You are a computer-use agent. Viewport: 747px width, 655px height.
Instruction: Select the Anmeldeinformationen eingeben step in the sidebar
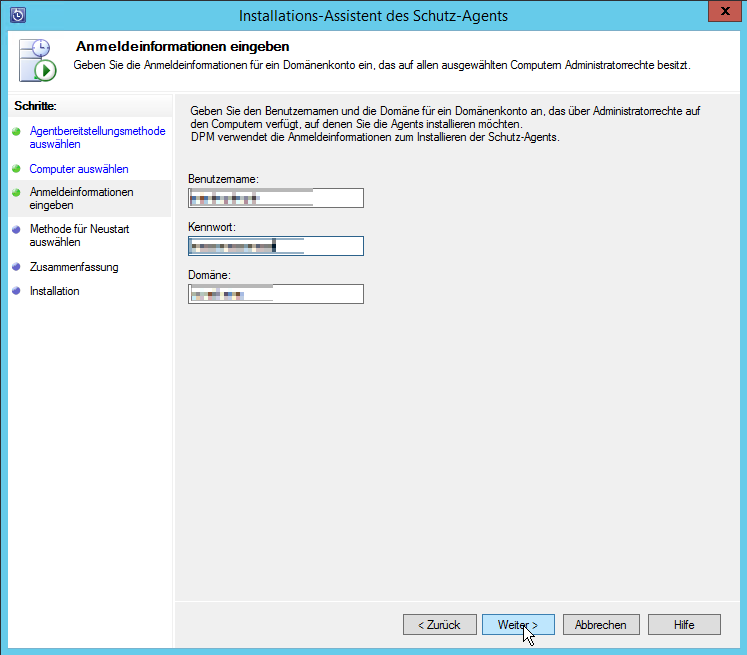(81, 197)
